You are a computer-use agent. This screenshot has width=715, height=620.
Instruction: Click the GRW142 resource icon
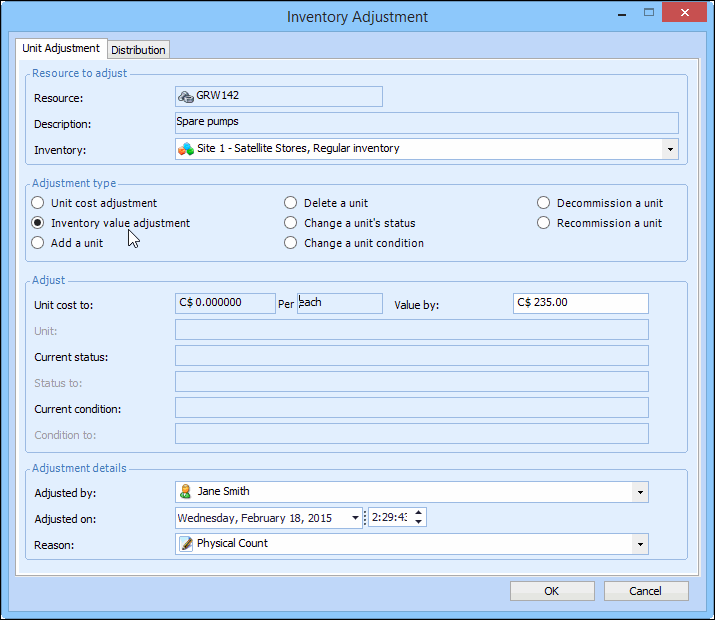(x=185, y=96)
